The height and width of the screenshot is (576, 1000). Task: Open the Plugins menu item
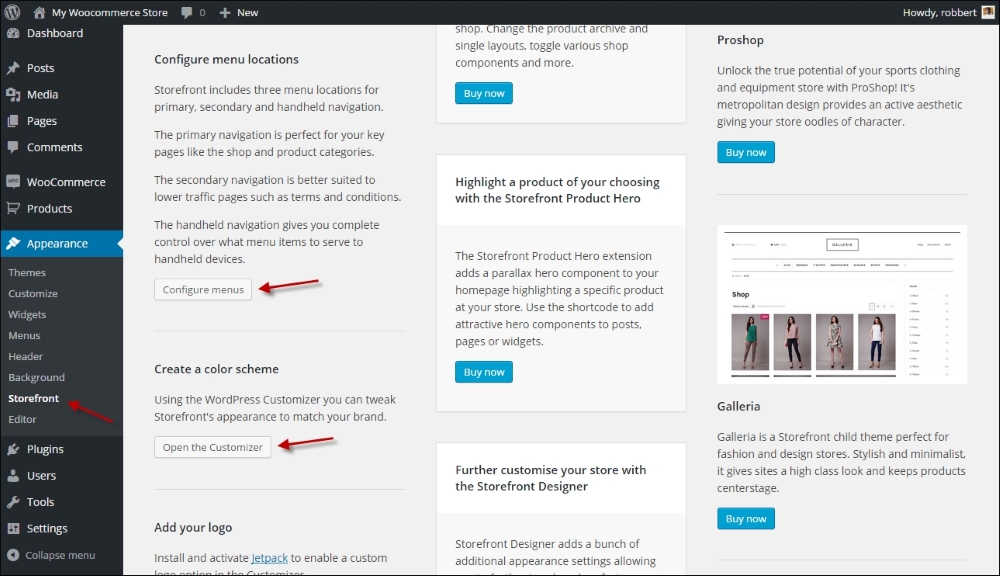(45, 449)
